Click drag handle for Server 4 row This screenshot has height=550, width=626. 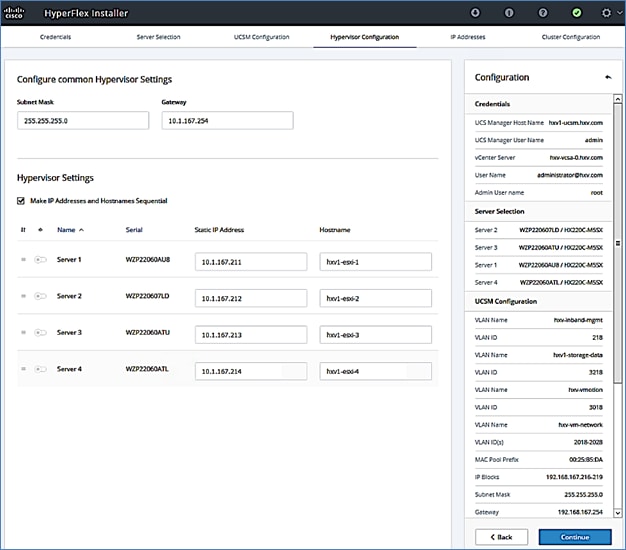[23, 368]
